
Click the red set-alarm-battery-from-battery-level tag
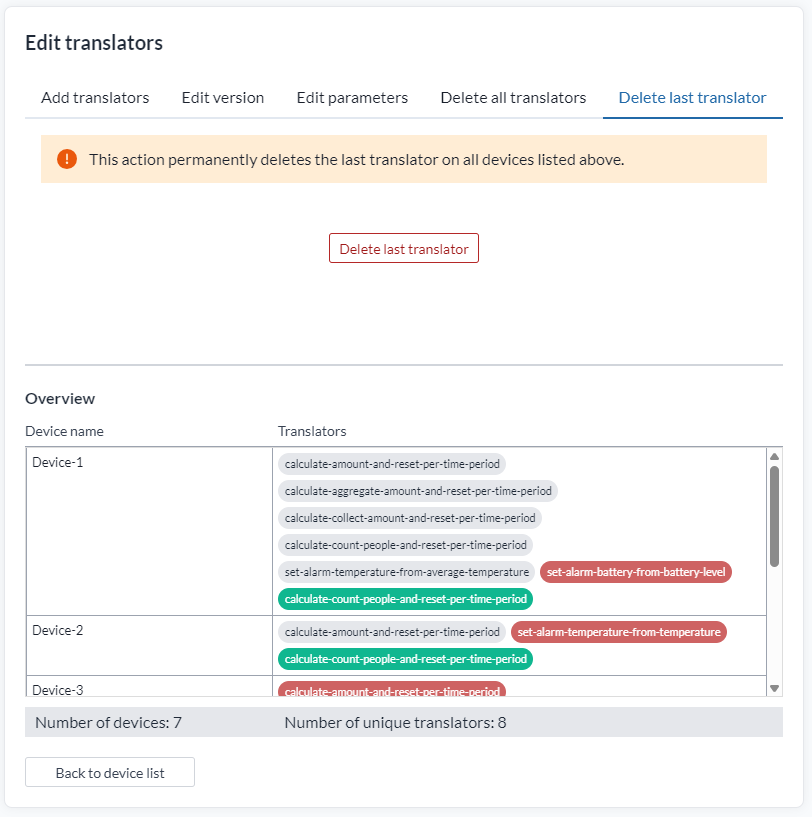[x=636, y=572]
